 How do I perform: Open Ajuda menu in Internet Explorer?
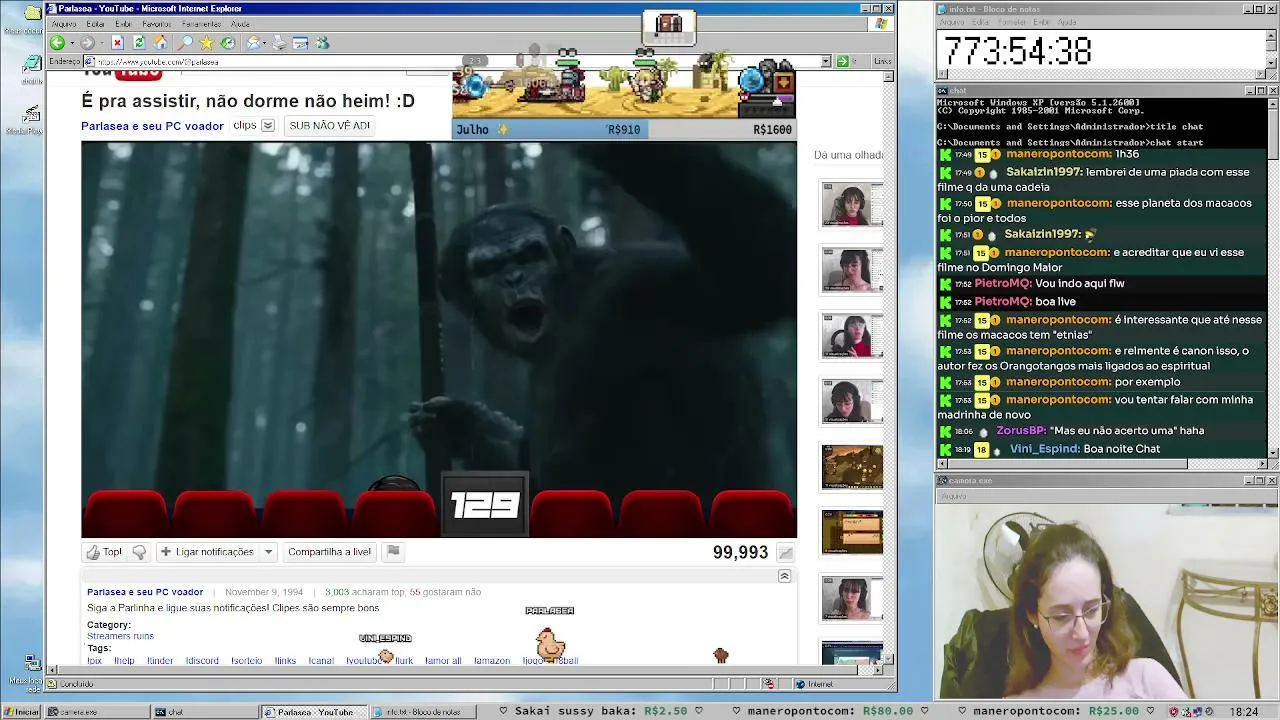coord(240,24)
